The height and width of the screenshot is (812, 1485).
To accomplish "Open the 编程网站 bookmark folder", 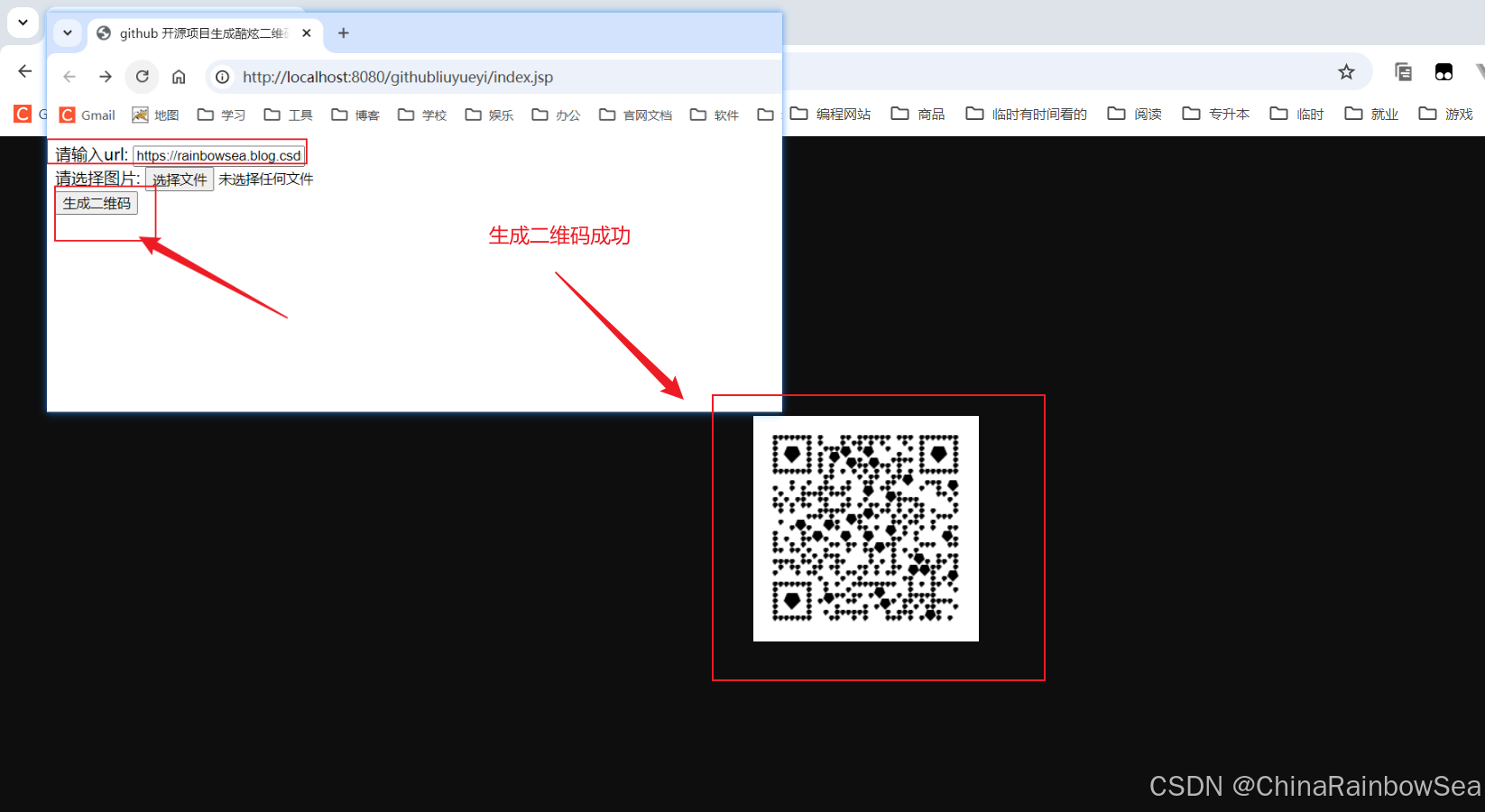I will tap(831, 114).
